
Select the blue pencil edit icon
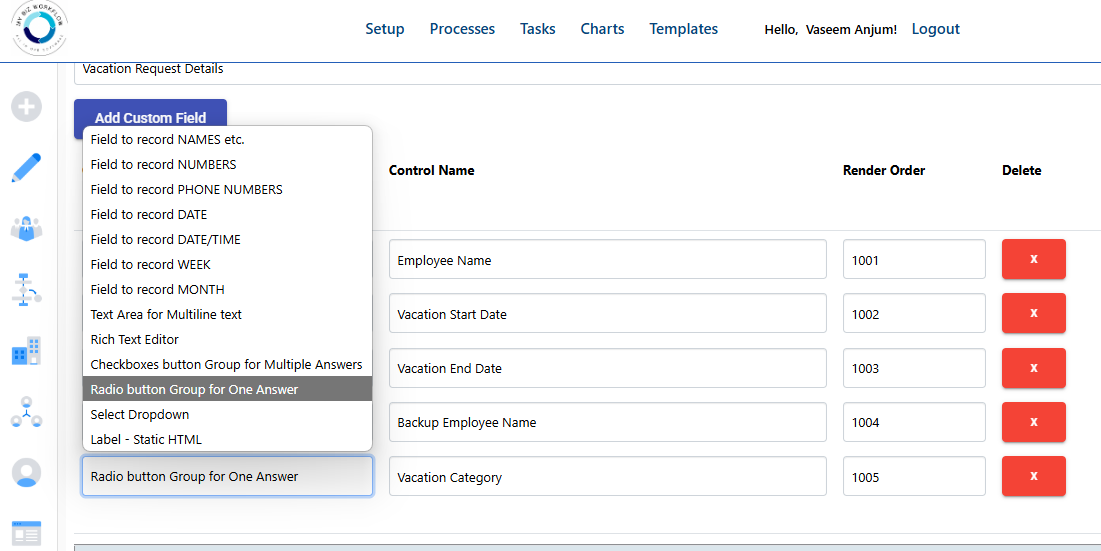[27, 168]
